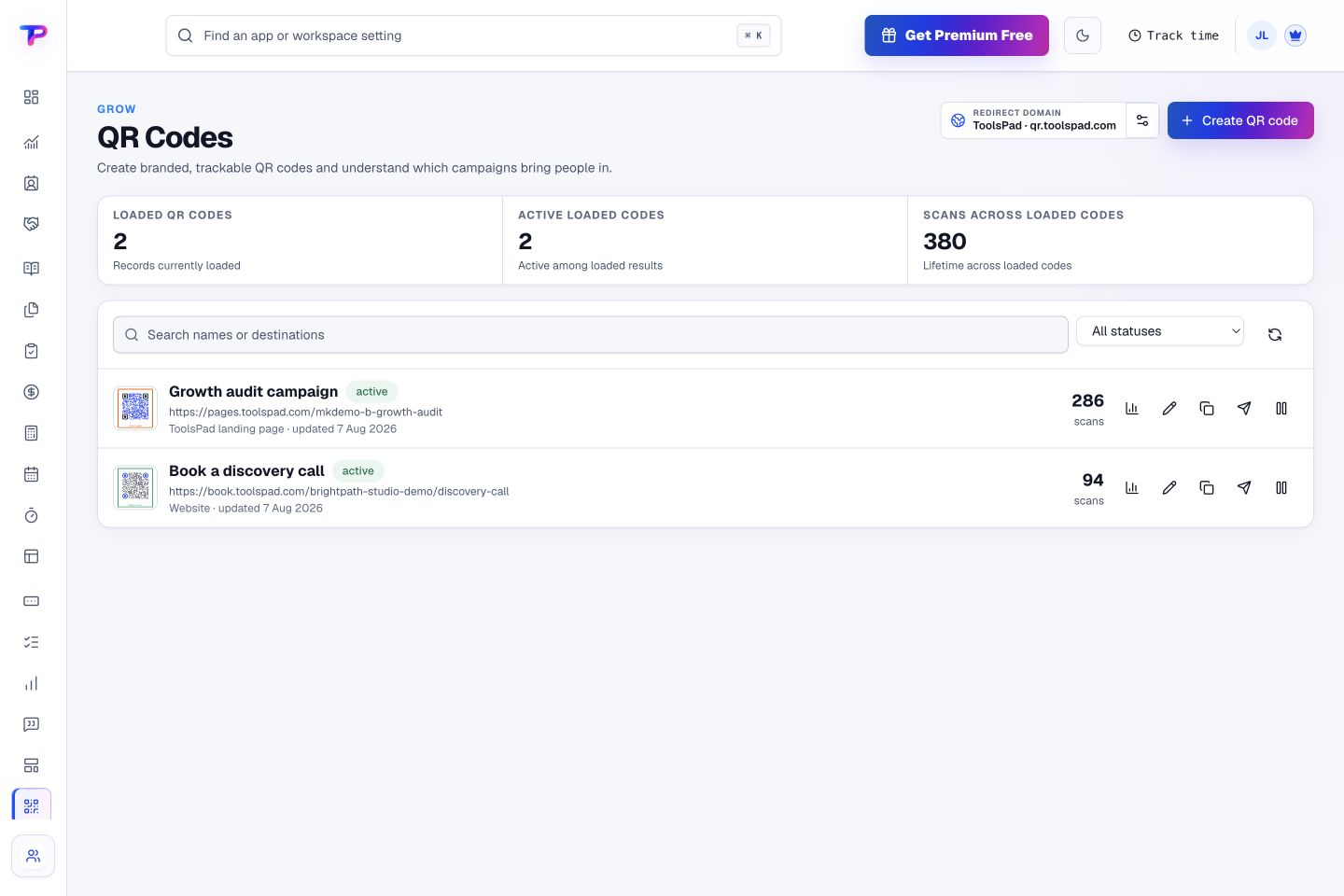Click the Book a discovery call title
This screenshot has height=896, width=1344.
246,470
